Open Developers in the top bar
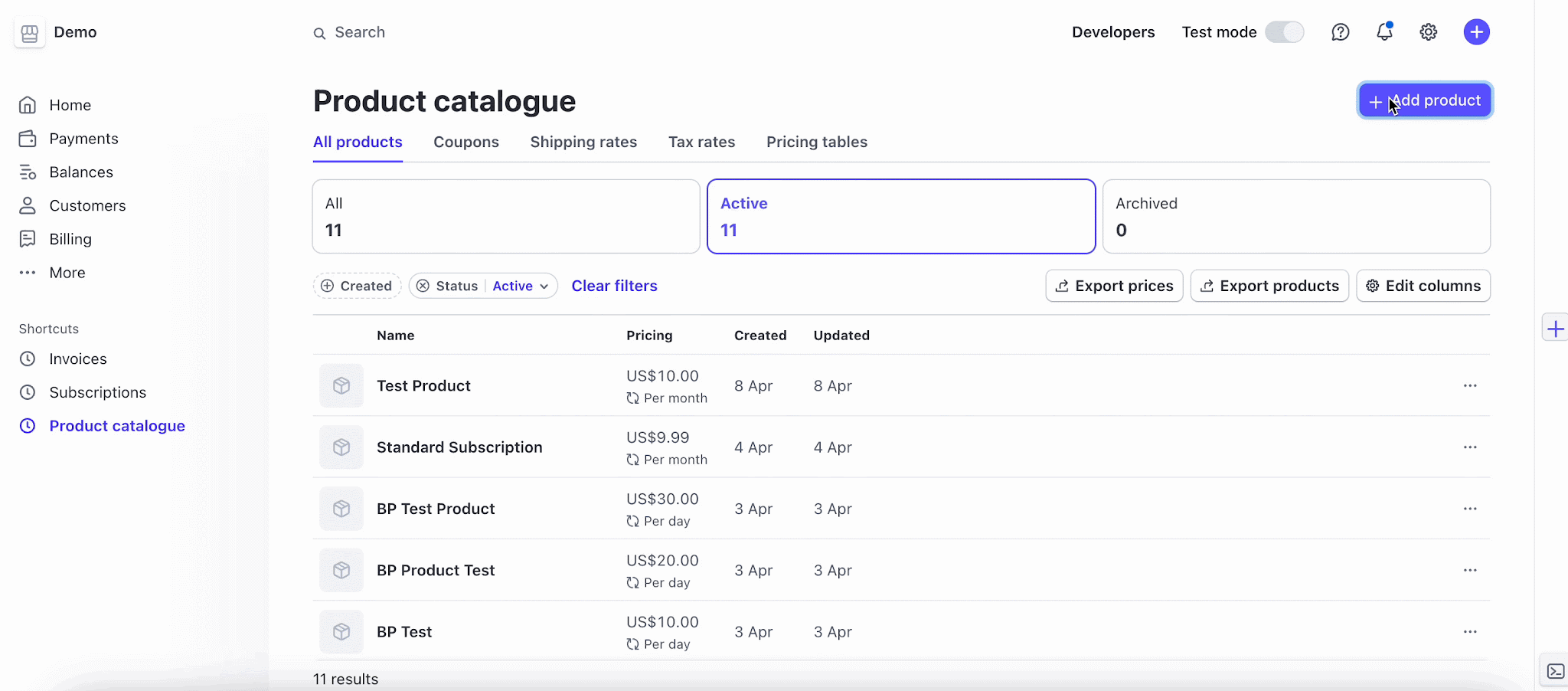Image resolution: width=1568 pixels, height=691 pixels. pos(1113,32)
